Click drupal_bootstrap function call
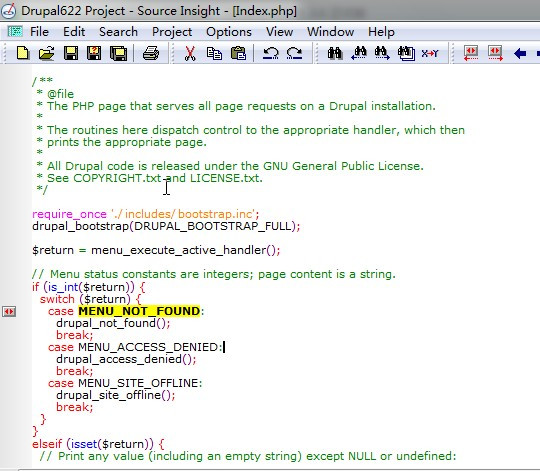540x471 pixels. pos(80,226)
